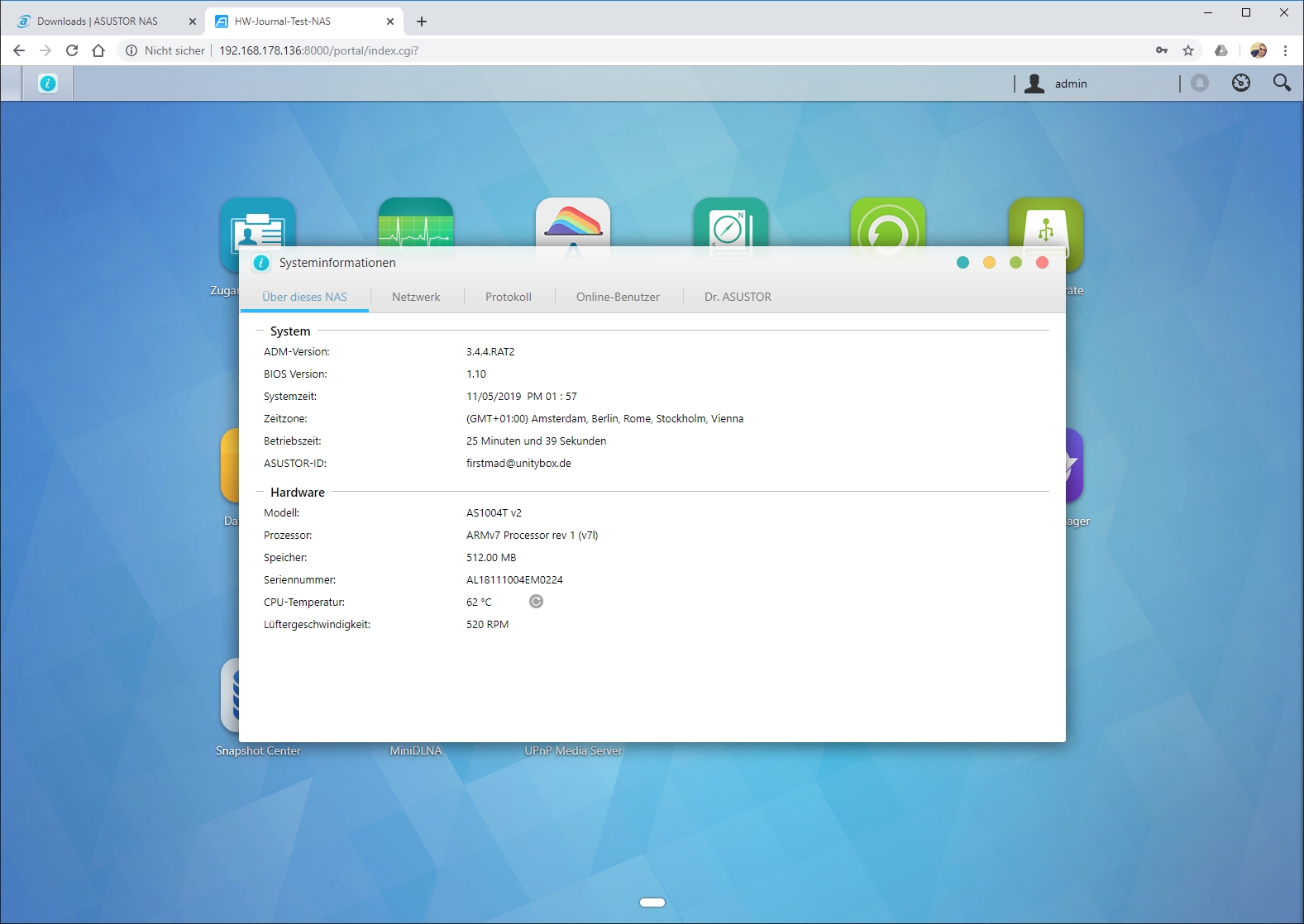Open the Searchlight magnifier icon
This screenshot has width=1304, height=924.
pyautogui.click(x=1282, y=83)
